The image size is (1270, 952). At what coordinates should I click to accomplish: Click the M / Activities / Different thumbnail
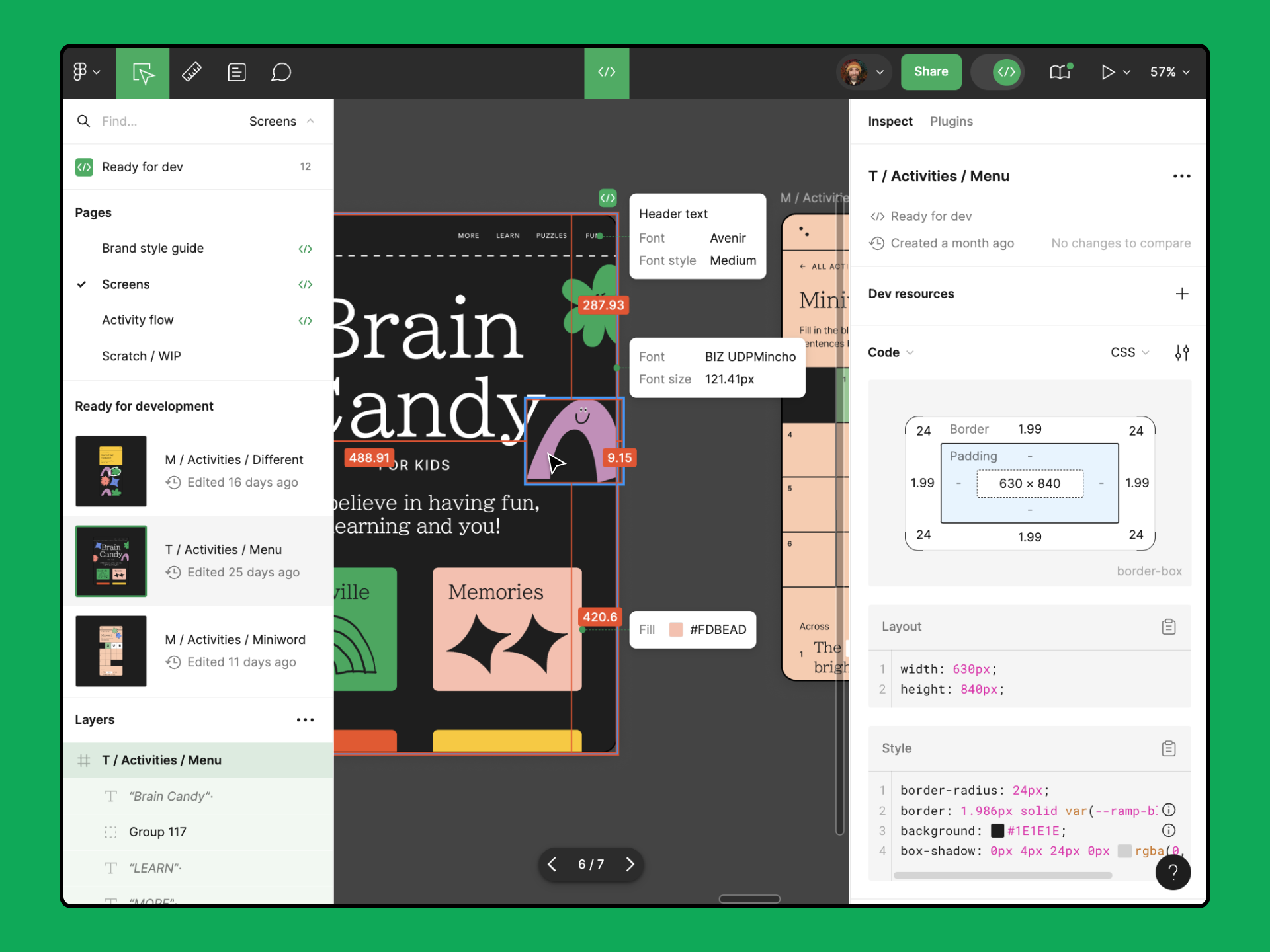112,470
